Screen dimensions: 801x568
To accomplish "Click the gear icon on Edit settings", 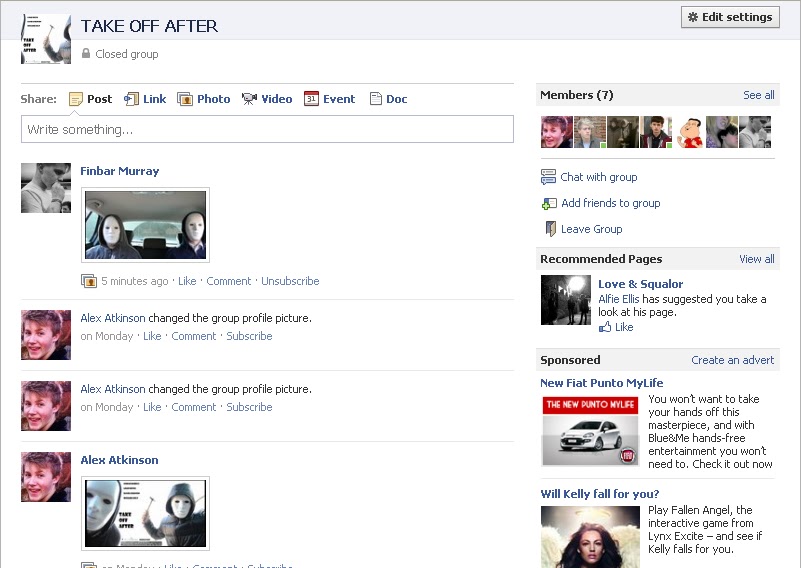I will tap(693, 17).
